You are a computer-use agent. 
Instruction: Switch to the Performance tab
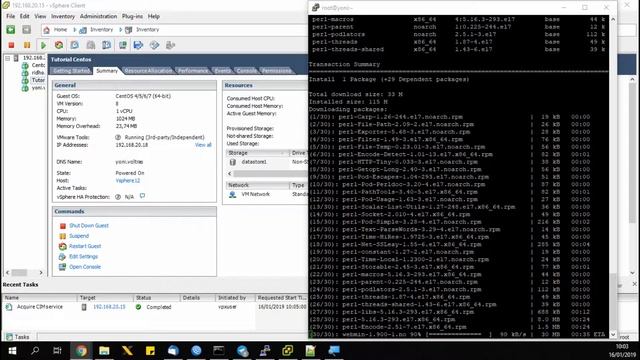tap(193, 71)
